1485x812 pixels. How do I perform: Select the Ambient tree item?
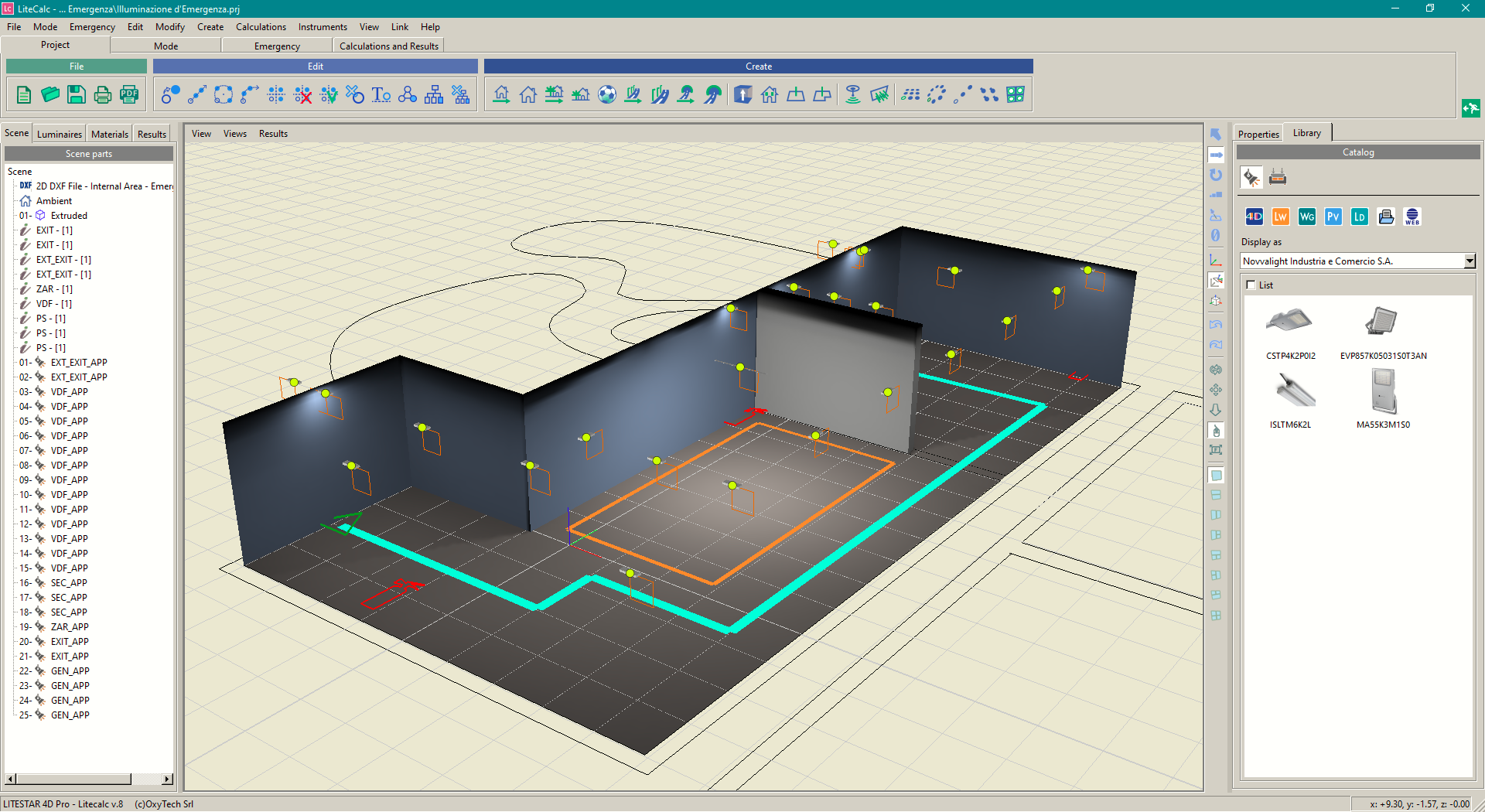(46, 201)
